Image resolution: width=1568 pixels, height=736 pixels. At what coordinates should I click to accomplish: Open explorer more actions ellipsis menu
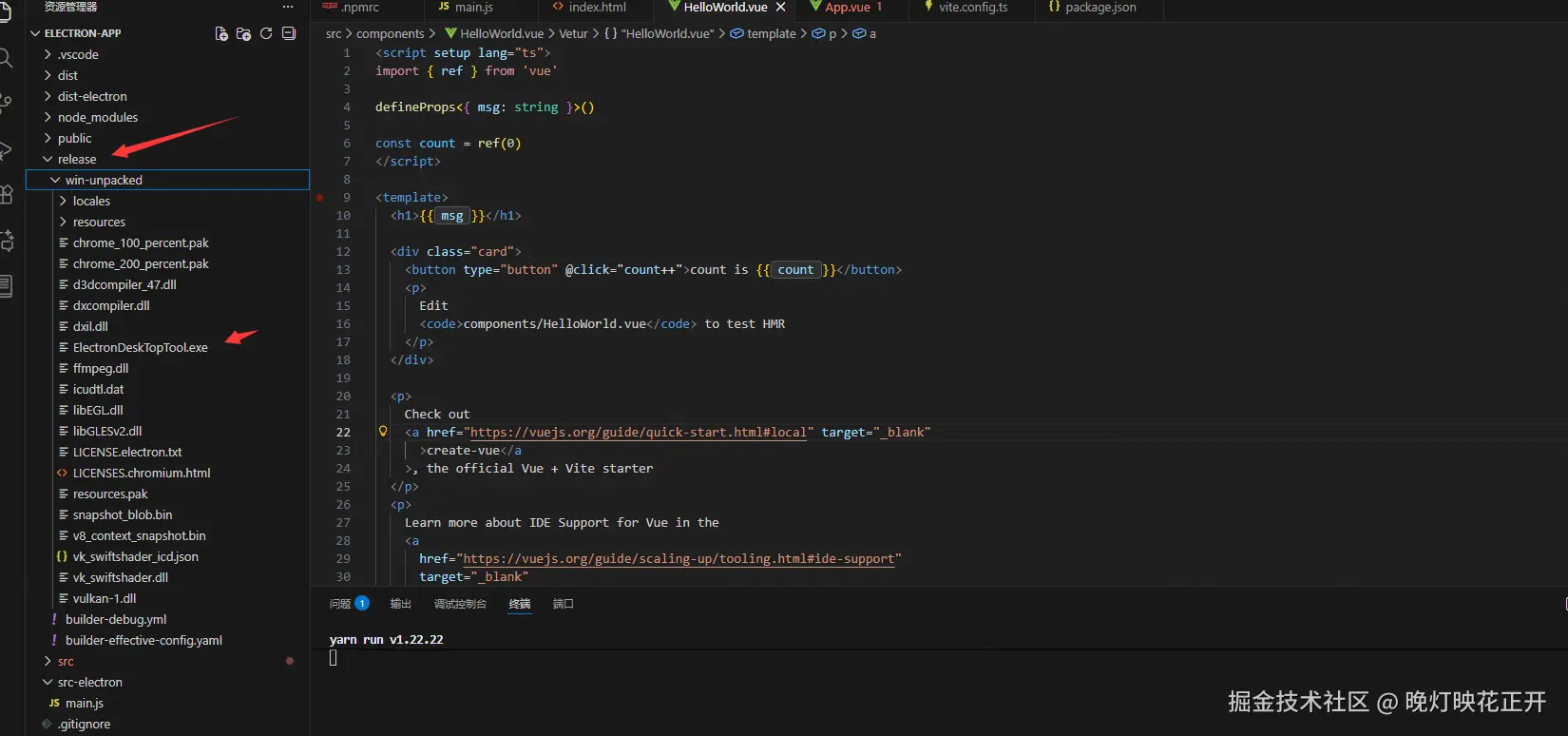pyautogui.click(x=288, y=7)
